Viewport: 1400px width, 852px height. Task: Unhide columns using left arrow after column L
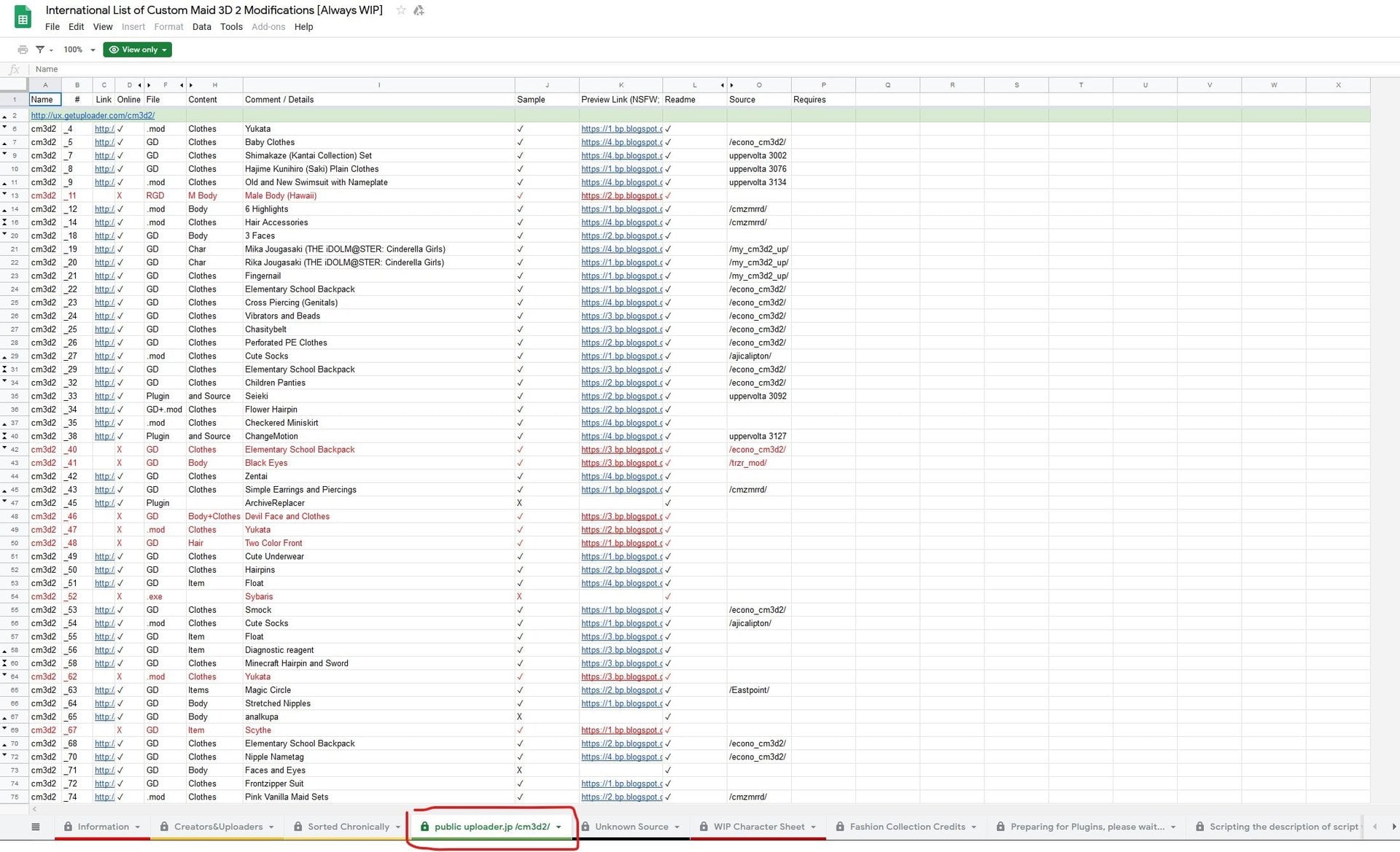723,85
